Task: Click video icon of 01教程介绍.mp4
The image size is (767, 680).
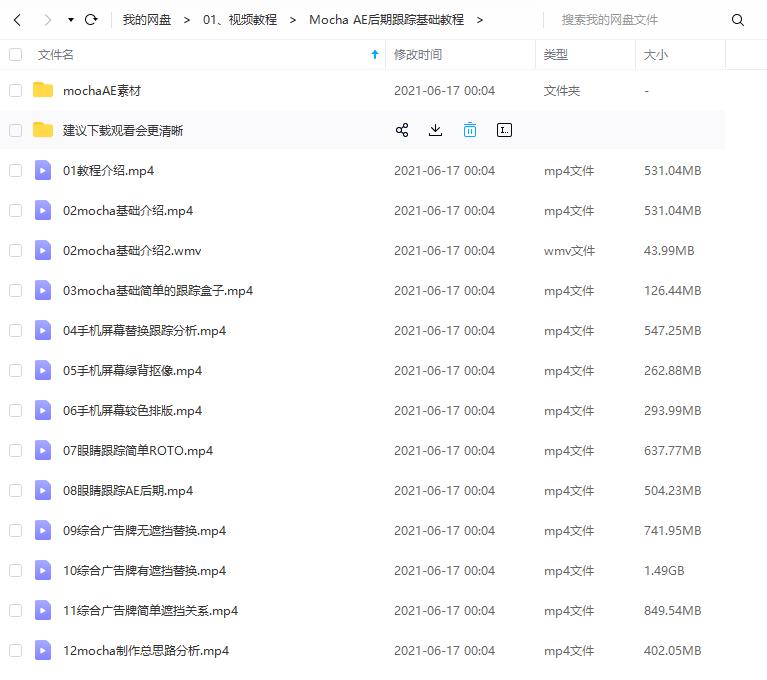Action: (43, 170)
